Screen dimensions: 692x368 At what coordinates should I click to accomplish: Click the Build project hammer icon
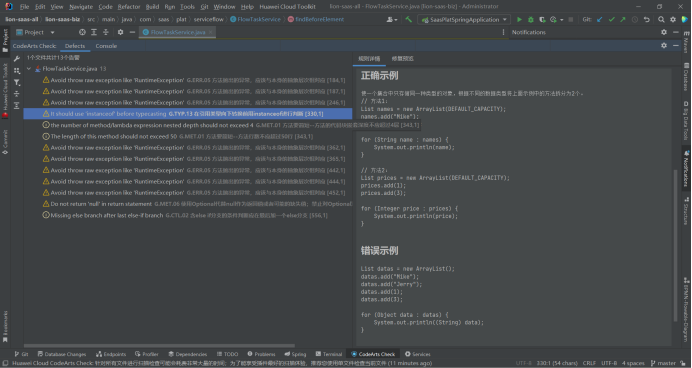[x=409, y=19]
